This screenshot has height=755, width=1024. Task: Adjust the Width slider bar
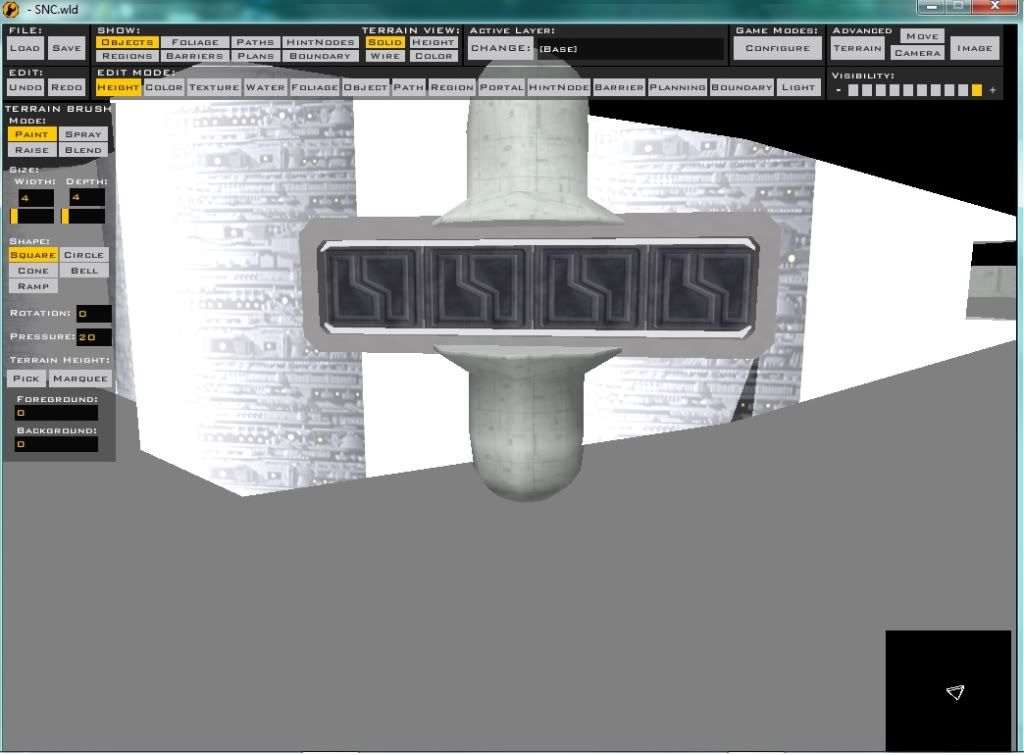(x=32, y=216)
